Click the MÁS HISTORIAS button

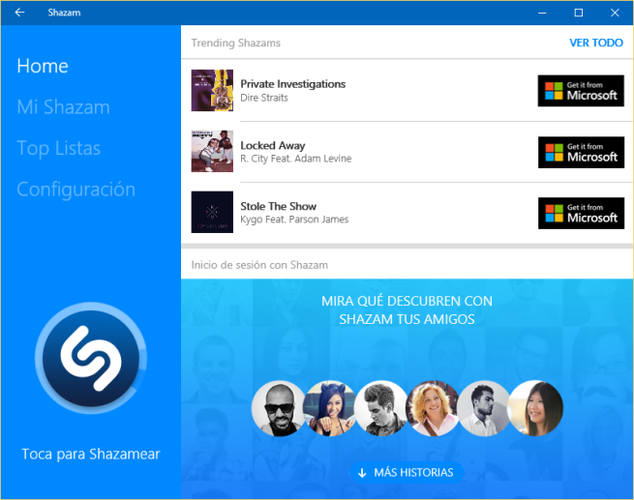tap(407, 473)
